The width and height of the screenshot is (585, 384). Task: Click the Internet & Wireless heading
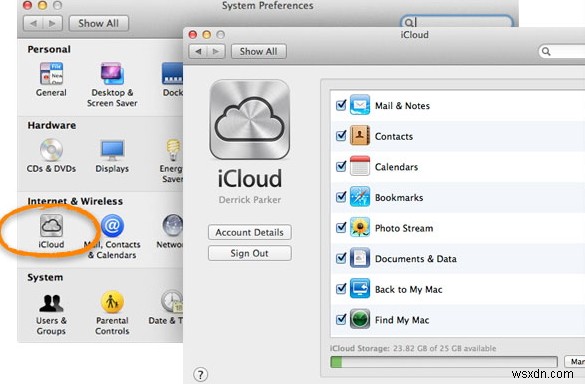[x=75, y=201]
